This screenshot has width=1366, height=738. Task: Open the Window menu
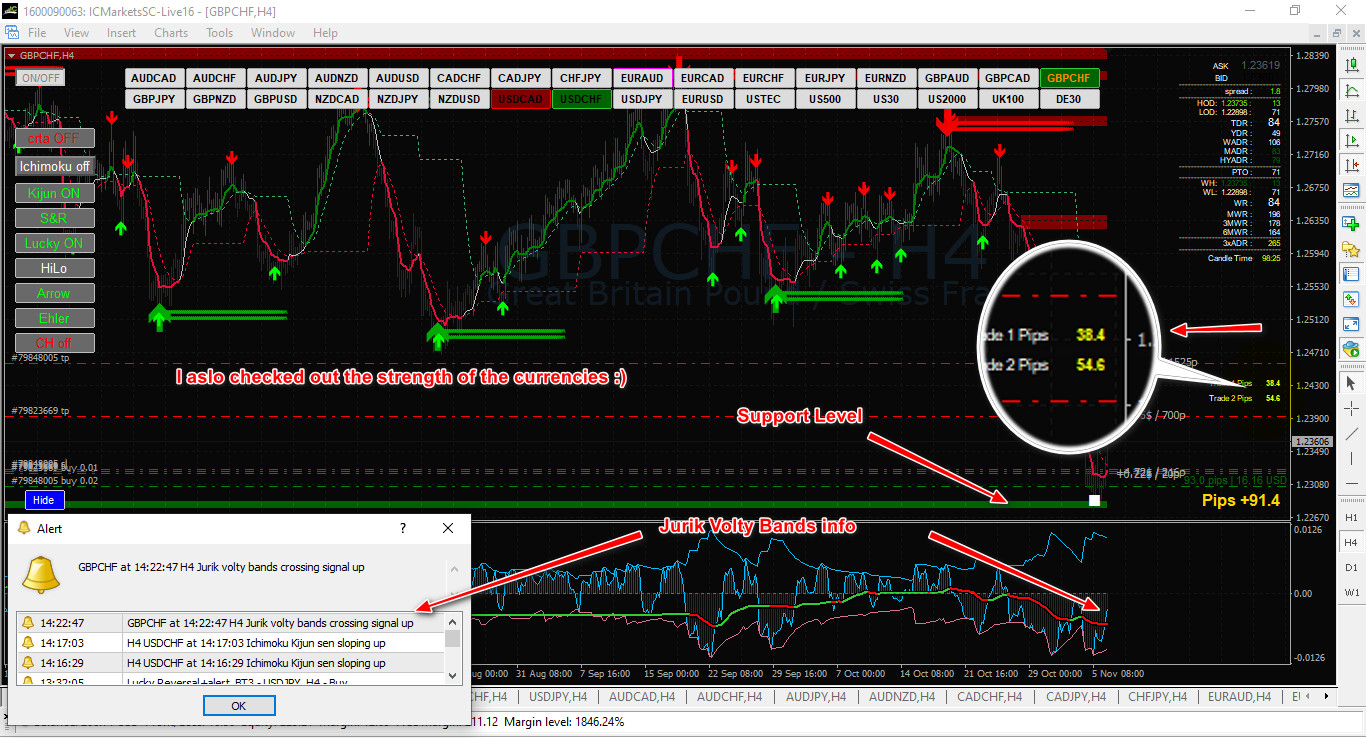coord(273,33)
